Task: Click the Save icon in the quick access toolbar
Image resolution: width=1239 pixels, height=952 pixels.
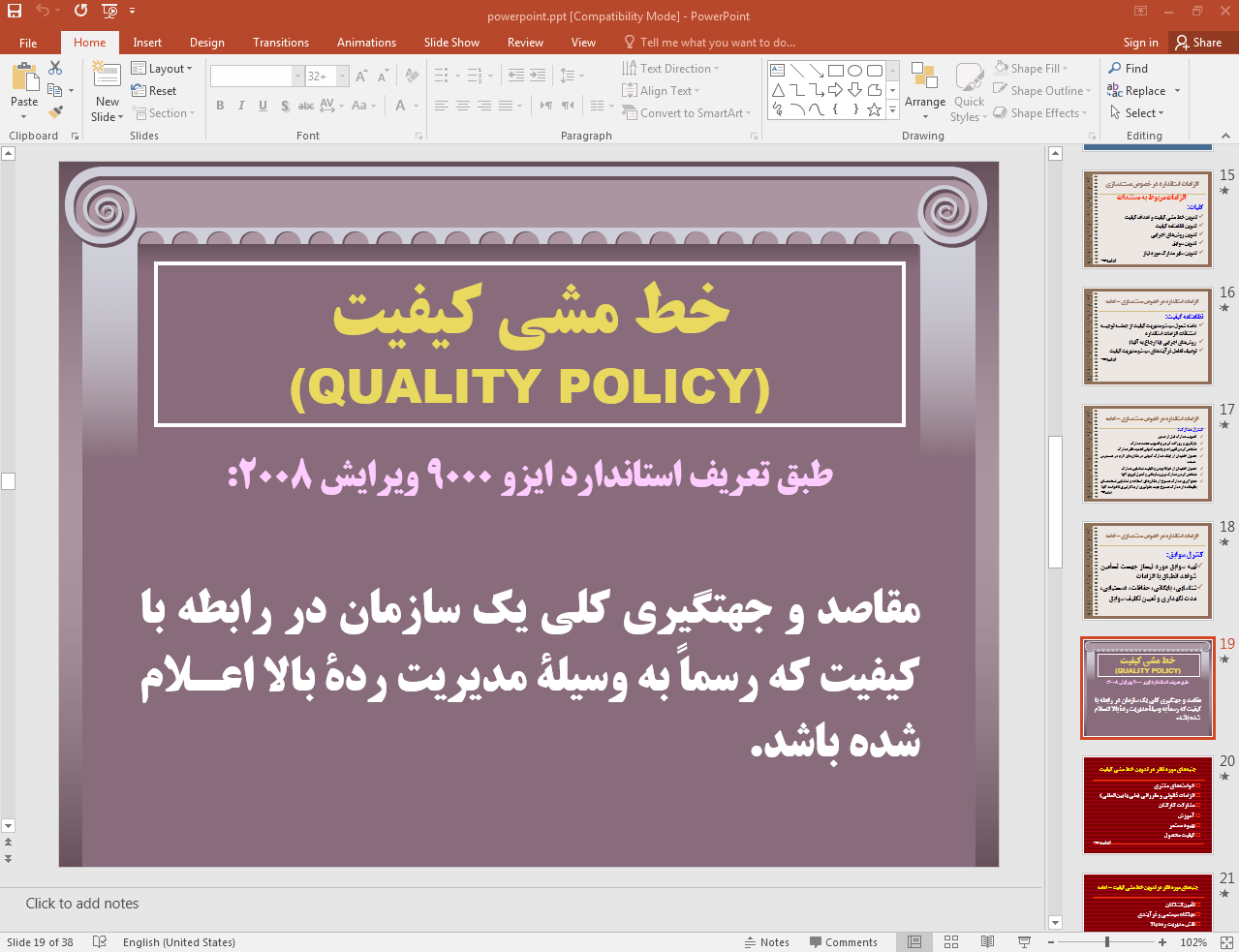Action: pos(15,11)
